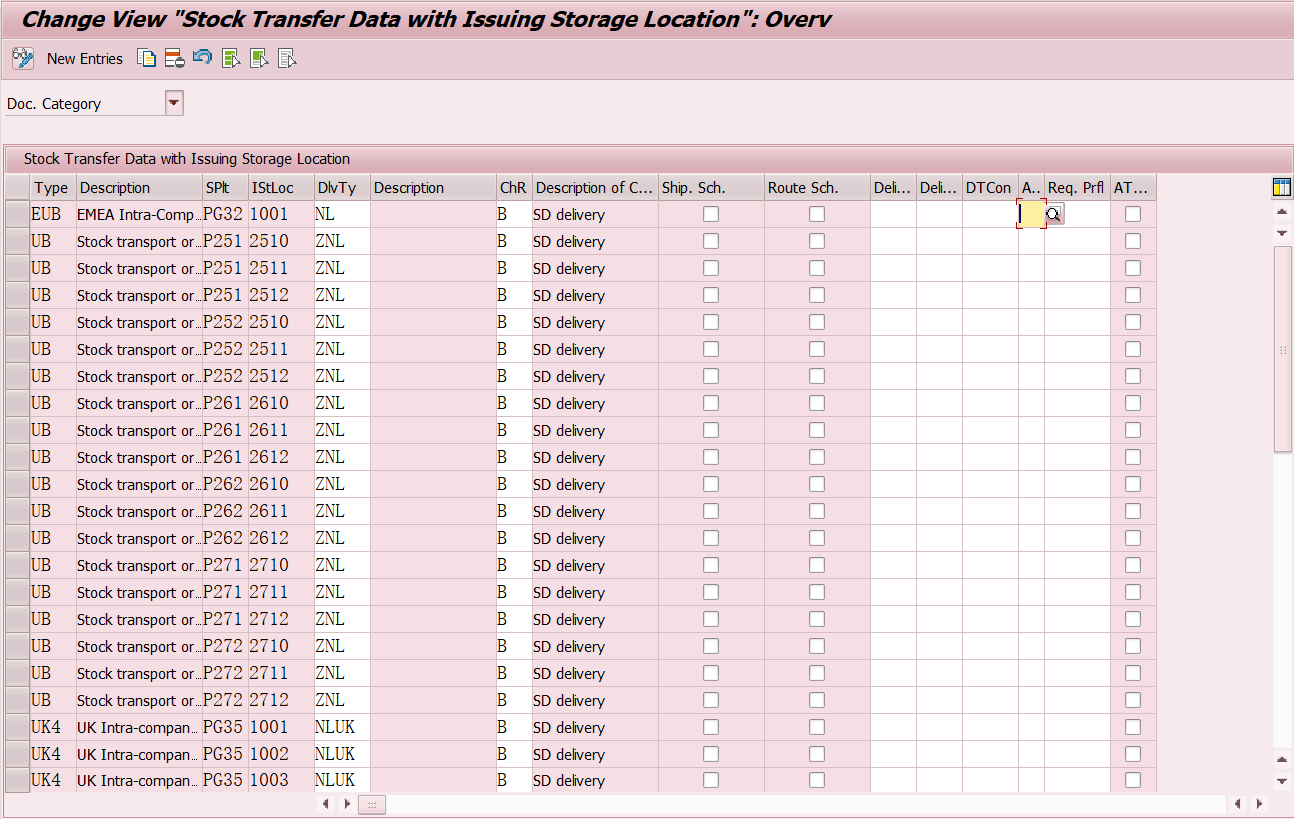Enable Ship. Sch. for P251 2510 row
1294x819 pixels.
tap(711, 241)
